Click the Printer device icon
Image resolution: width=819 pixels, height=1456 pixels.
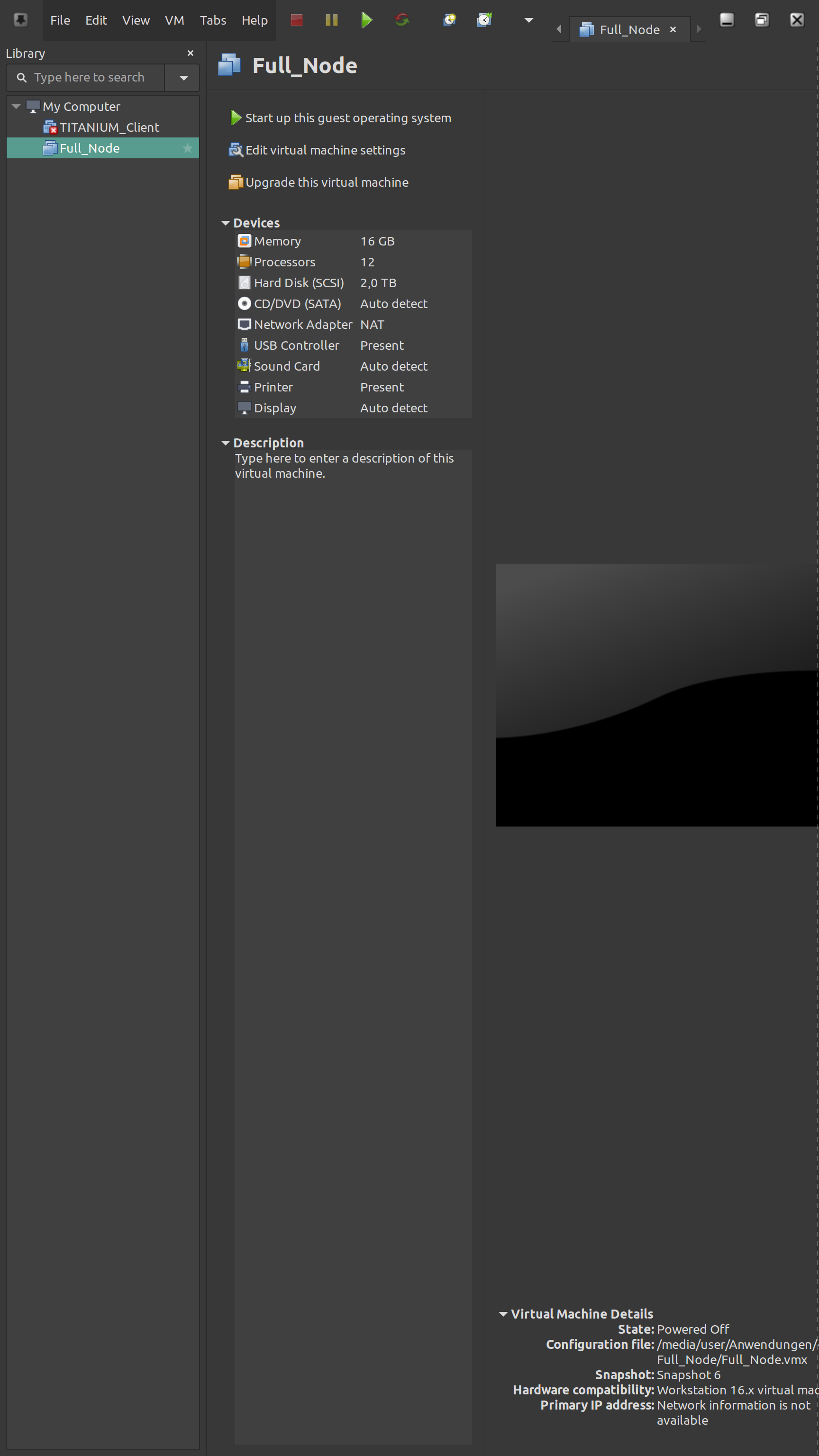244,387
